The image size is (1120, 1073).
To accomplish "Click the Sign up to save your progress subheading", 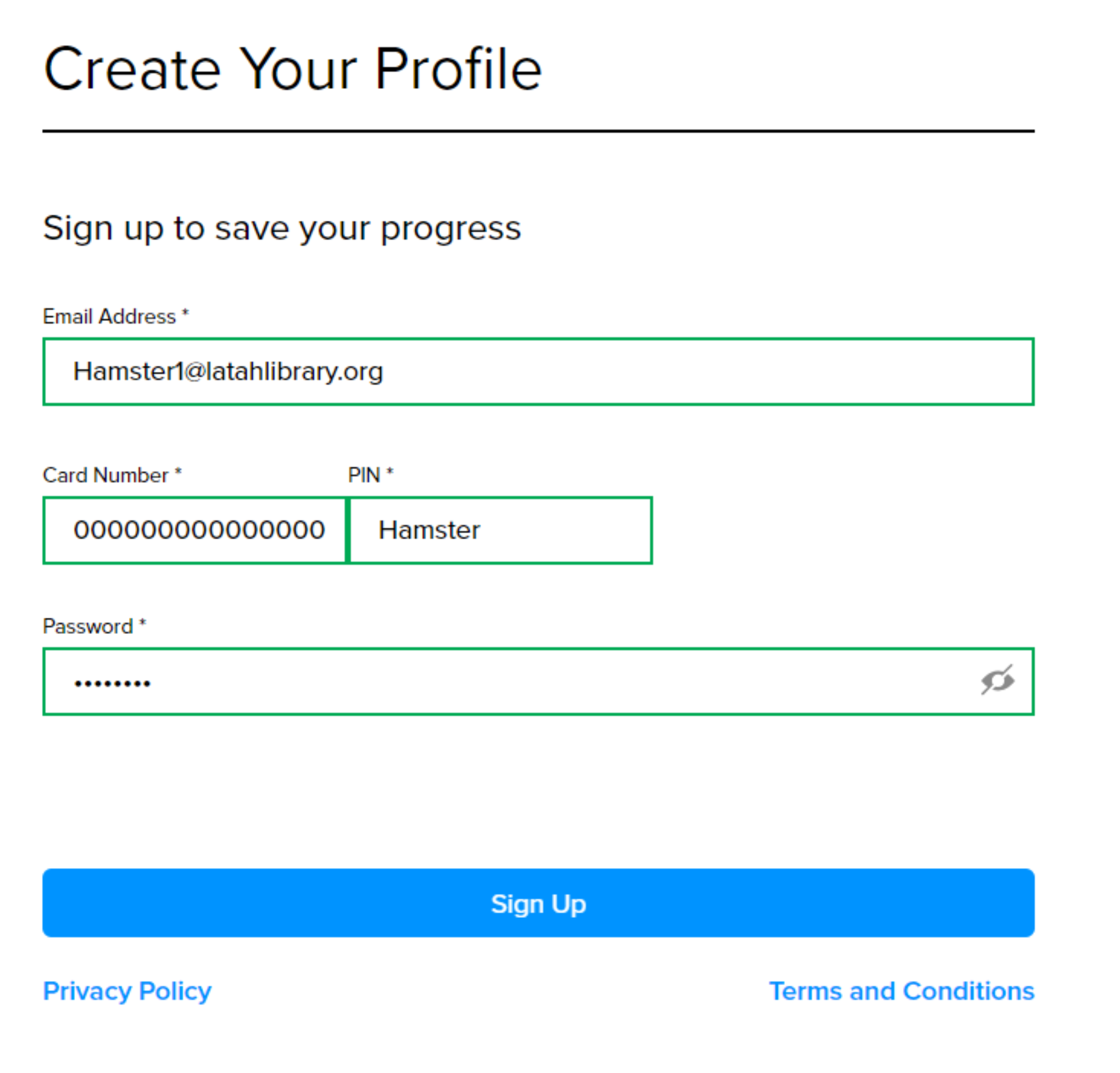I will (x=282, y=229).
